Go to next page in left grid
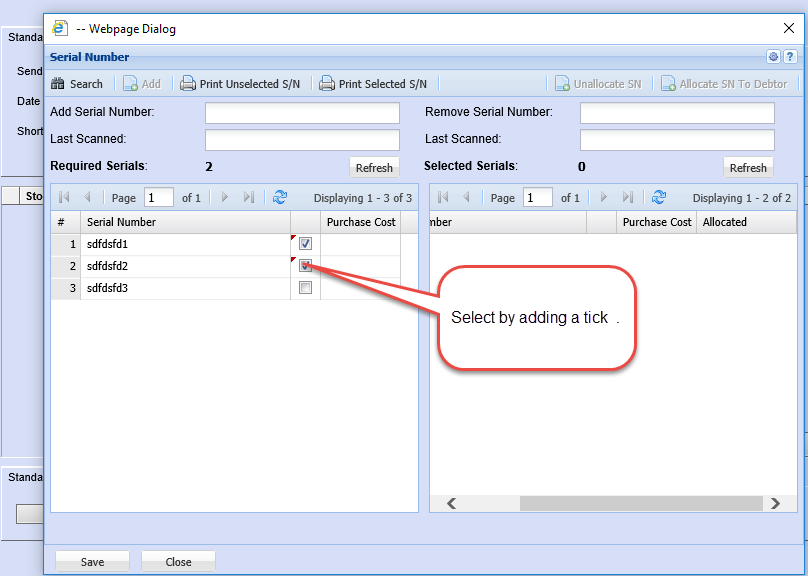Viewport: 808px width, 576px height. point(225,198)
